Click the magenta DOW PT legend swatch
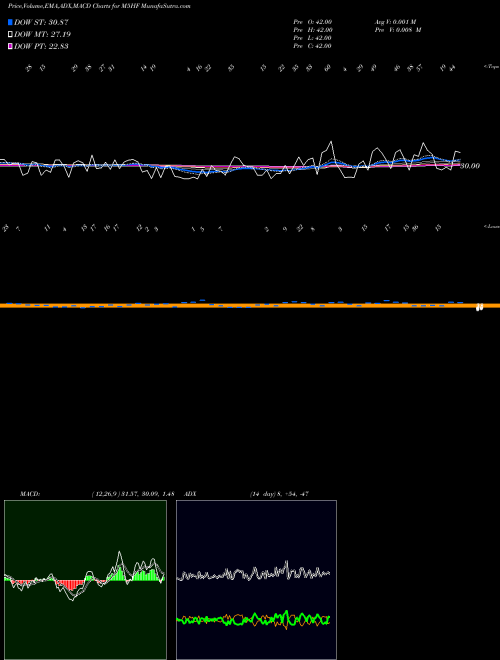 pyautogui.click(x=10, y=46)
